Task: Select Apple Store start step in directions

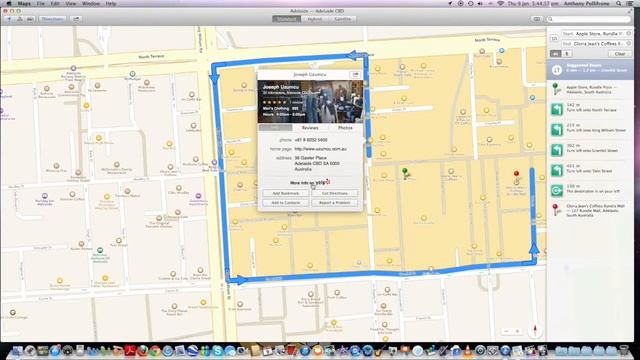Action: [x=590, y=89]
